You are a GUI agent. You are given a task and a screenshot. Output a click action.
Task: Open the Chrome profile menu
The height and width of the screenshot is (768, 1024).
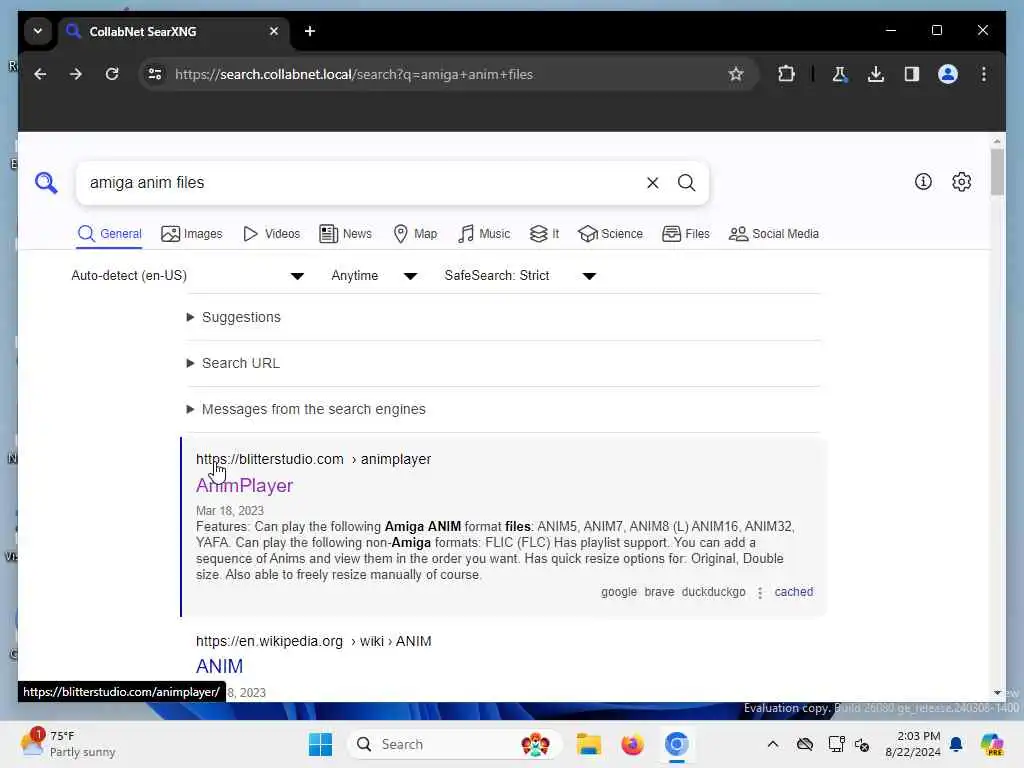tap(948, 74)
